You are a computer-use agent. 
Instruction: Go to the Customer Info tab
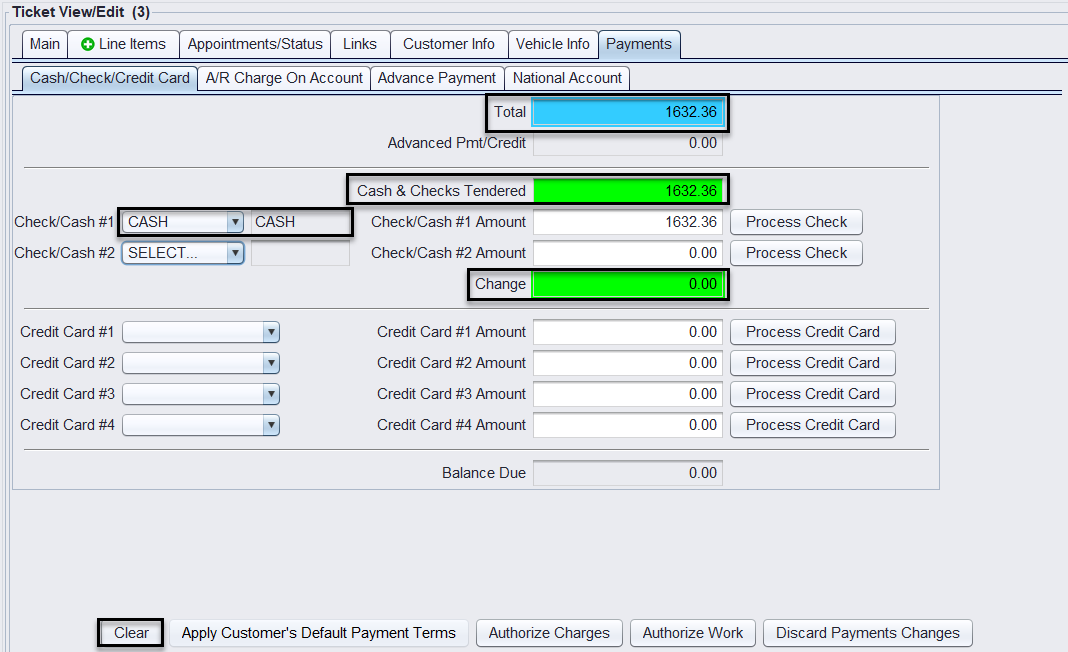coord(448,44)
